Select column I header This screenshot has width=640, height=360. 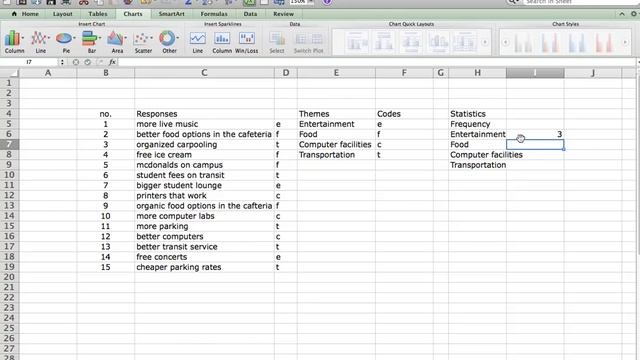pos(535,73)
